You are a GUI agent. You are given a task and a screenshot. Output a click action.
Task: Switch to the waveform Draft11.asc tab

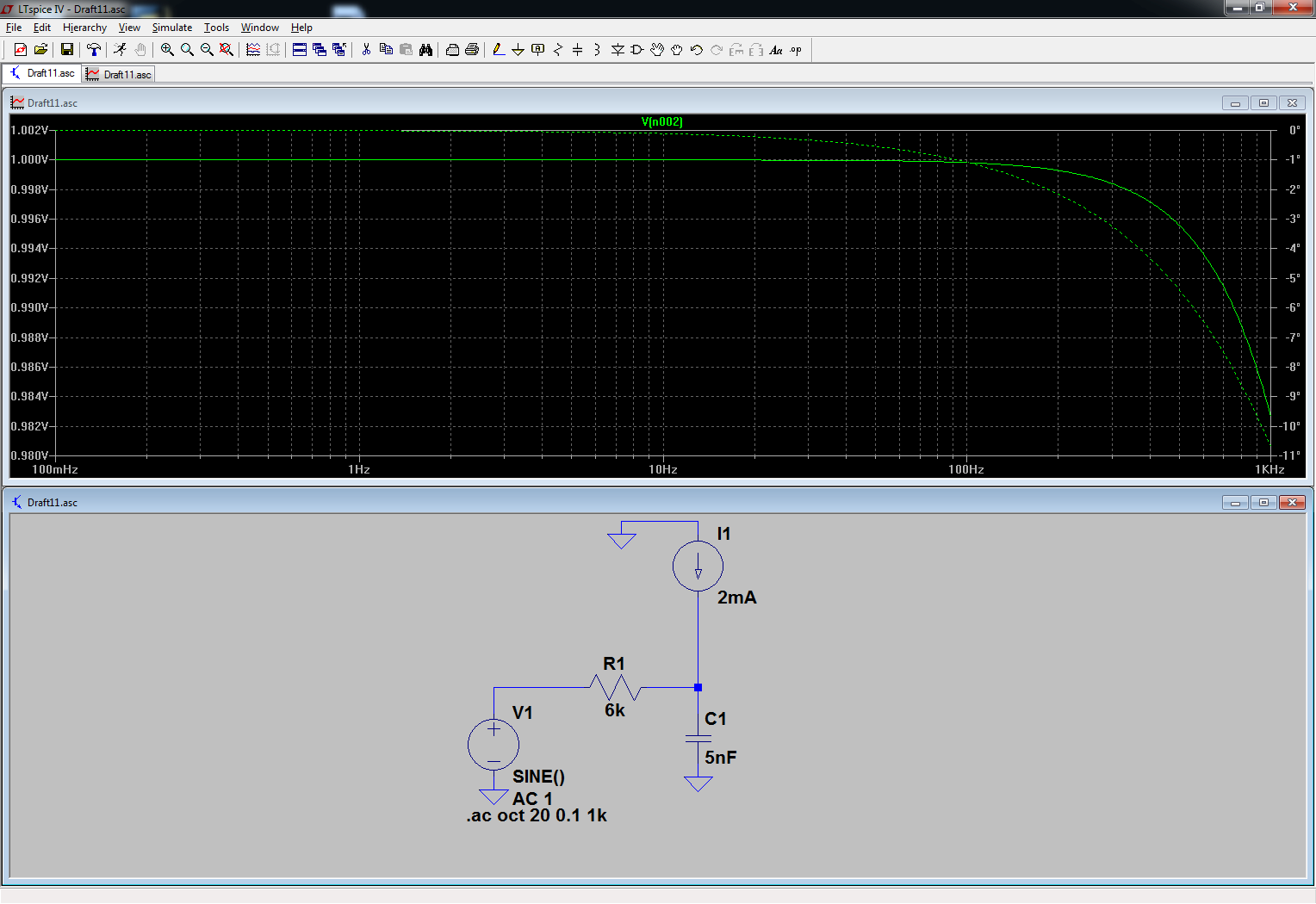(119, 75)
